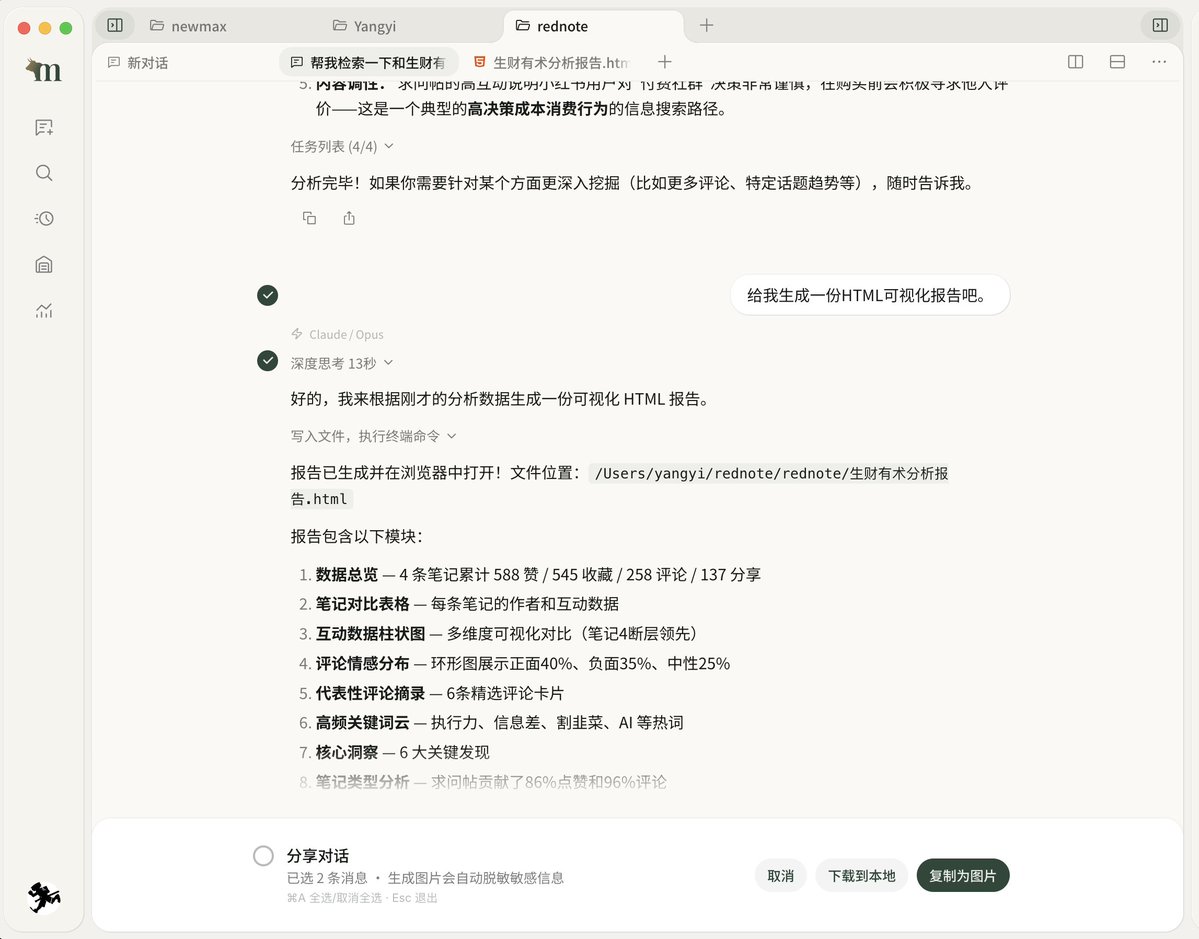Open conversation history via the clock icon

(x=44, y=218)
